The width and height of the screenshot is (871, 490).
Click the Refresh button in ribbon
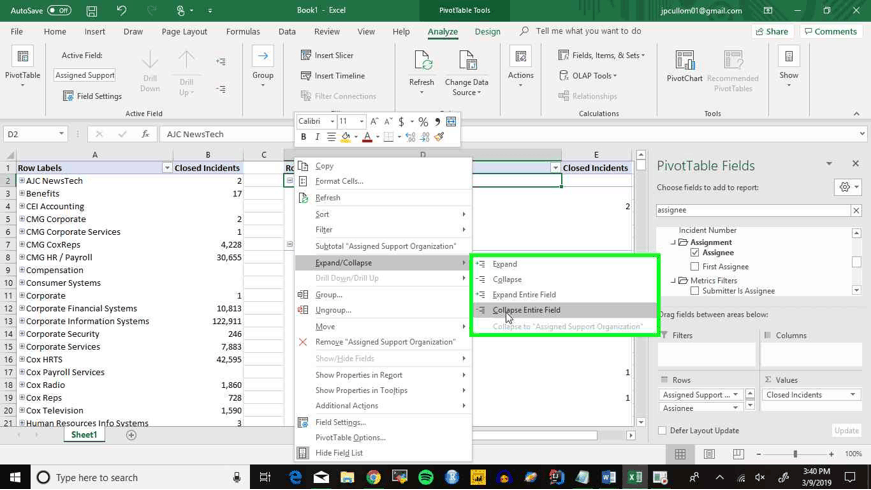click(x=422, y=71)
